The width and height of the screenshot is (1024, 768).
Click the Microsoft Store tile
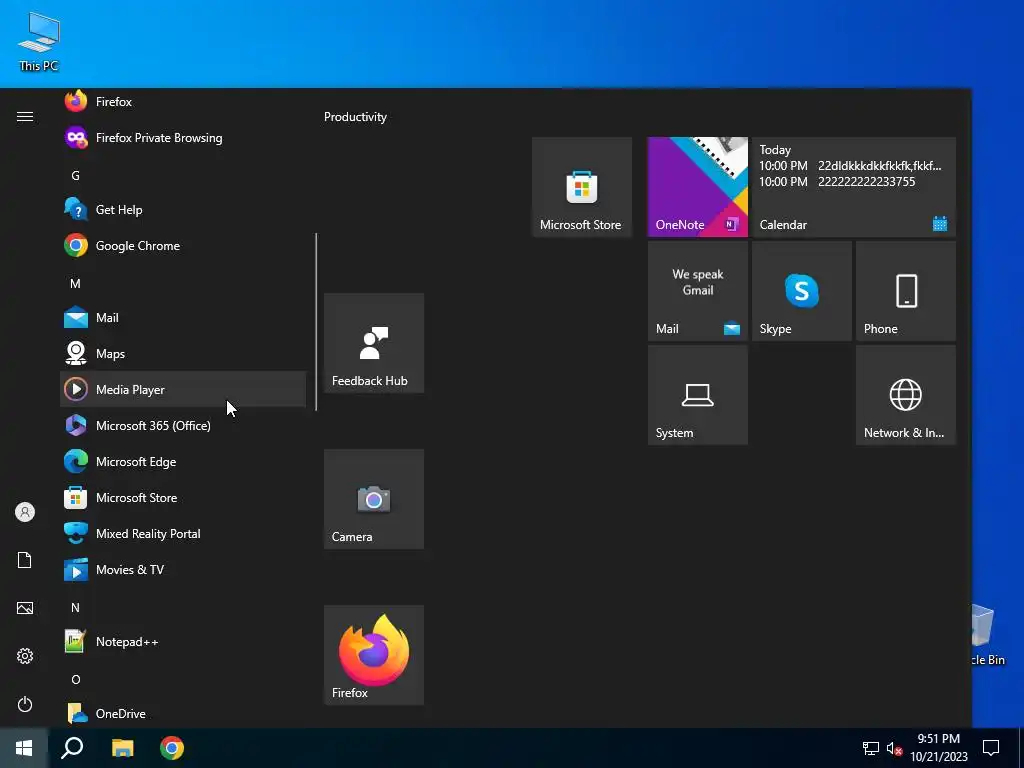(582, 187)
